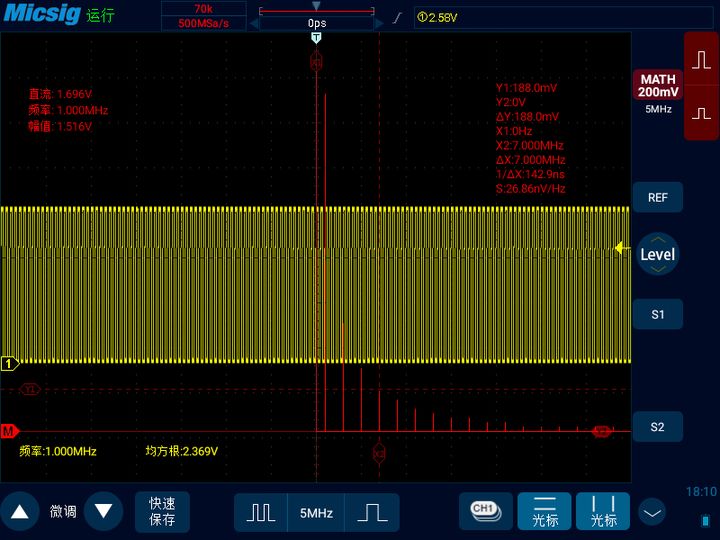
Task: Decrease the timebase with the narrow-pulses icon
Action: click(x=261, y=513)
